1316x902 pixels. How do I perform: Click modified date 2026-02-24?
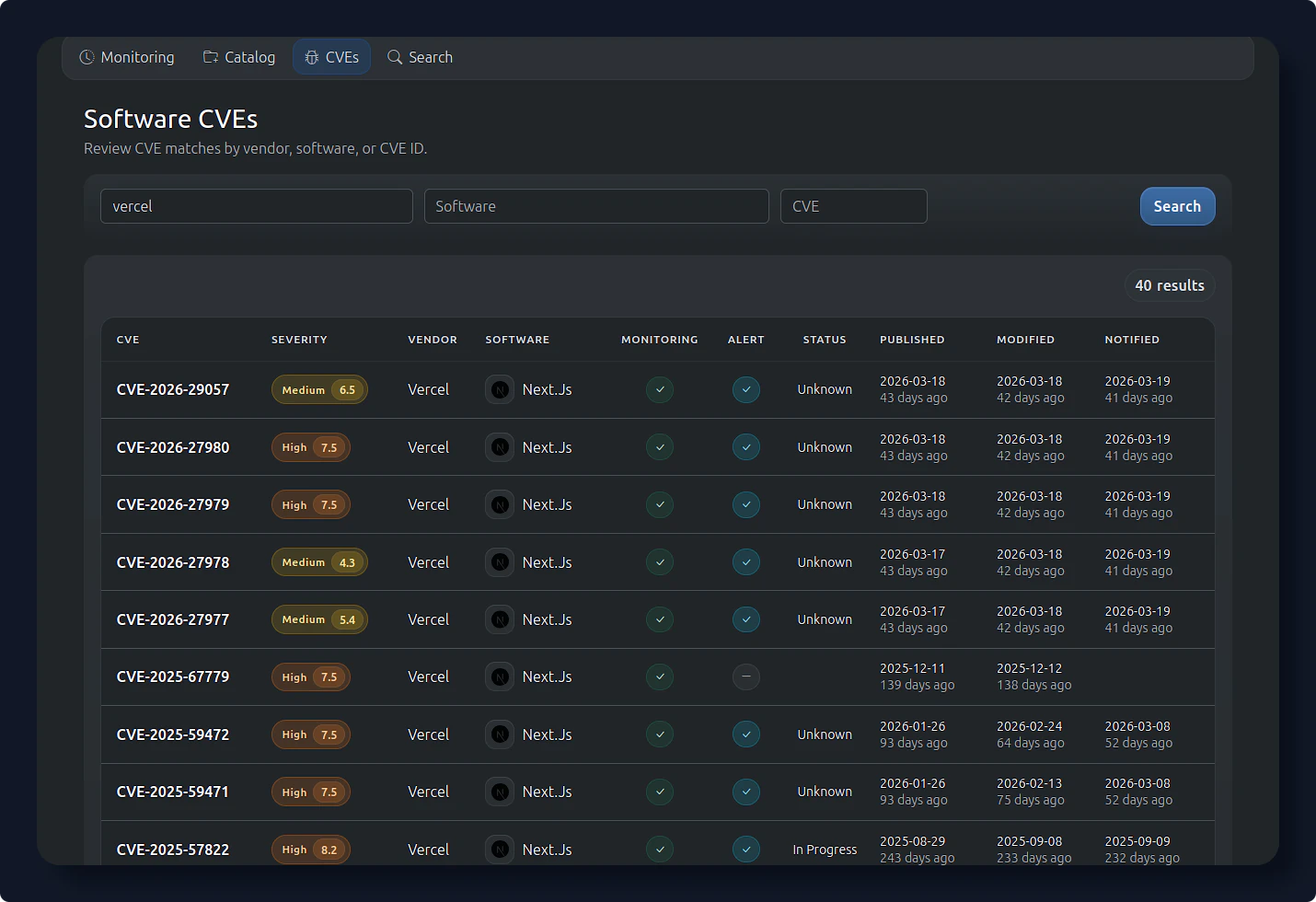(1029, 726)
